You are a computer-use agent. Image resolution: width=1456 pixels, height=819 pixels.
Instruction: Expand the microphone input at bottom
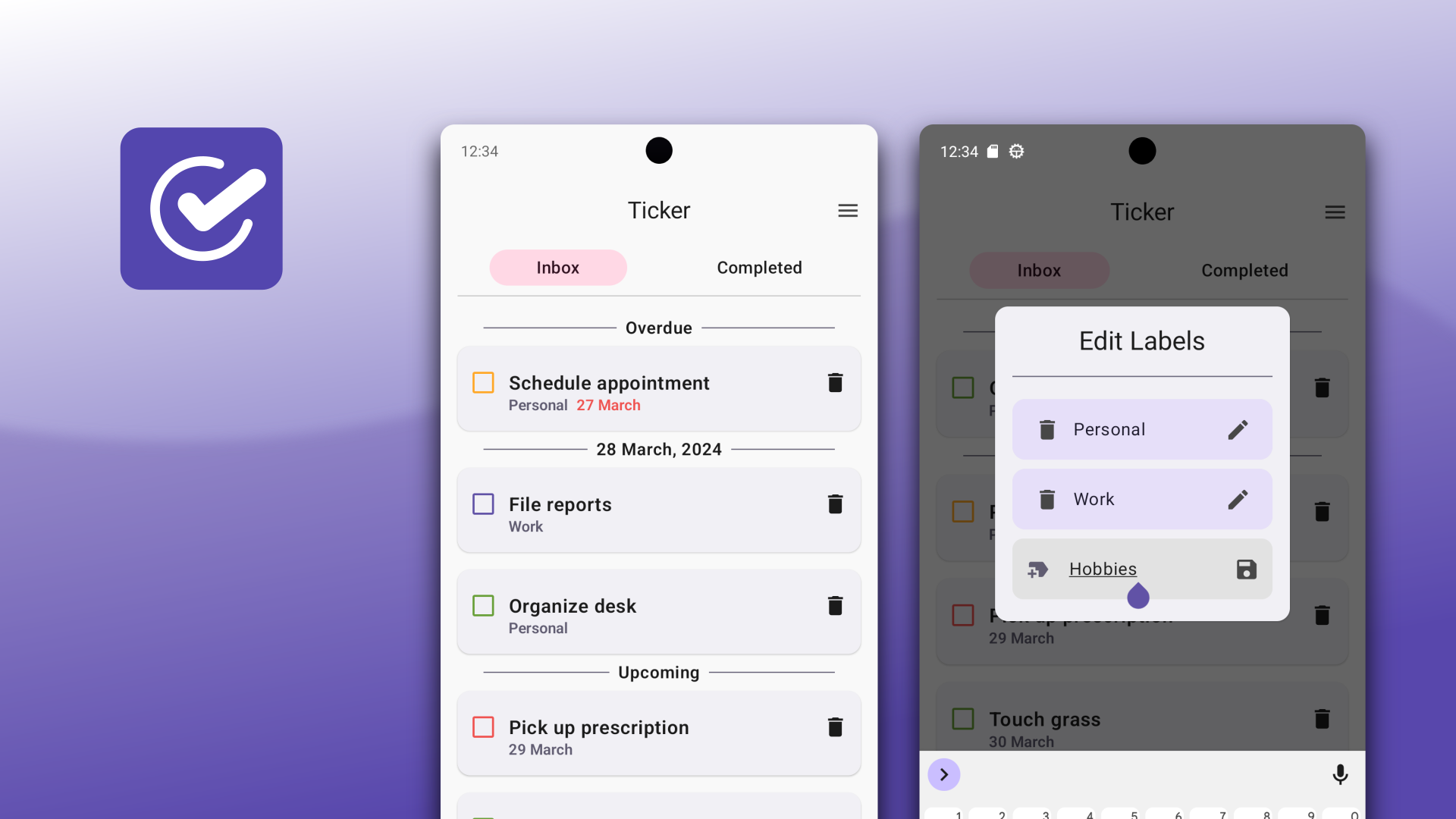pyautogui.click(x=1340, y=774)
